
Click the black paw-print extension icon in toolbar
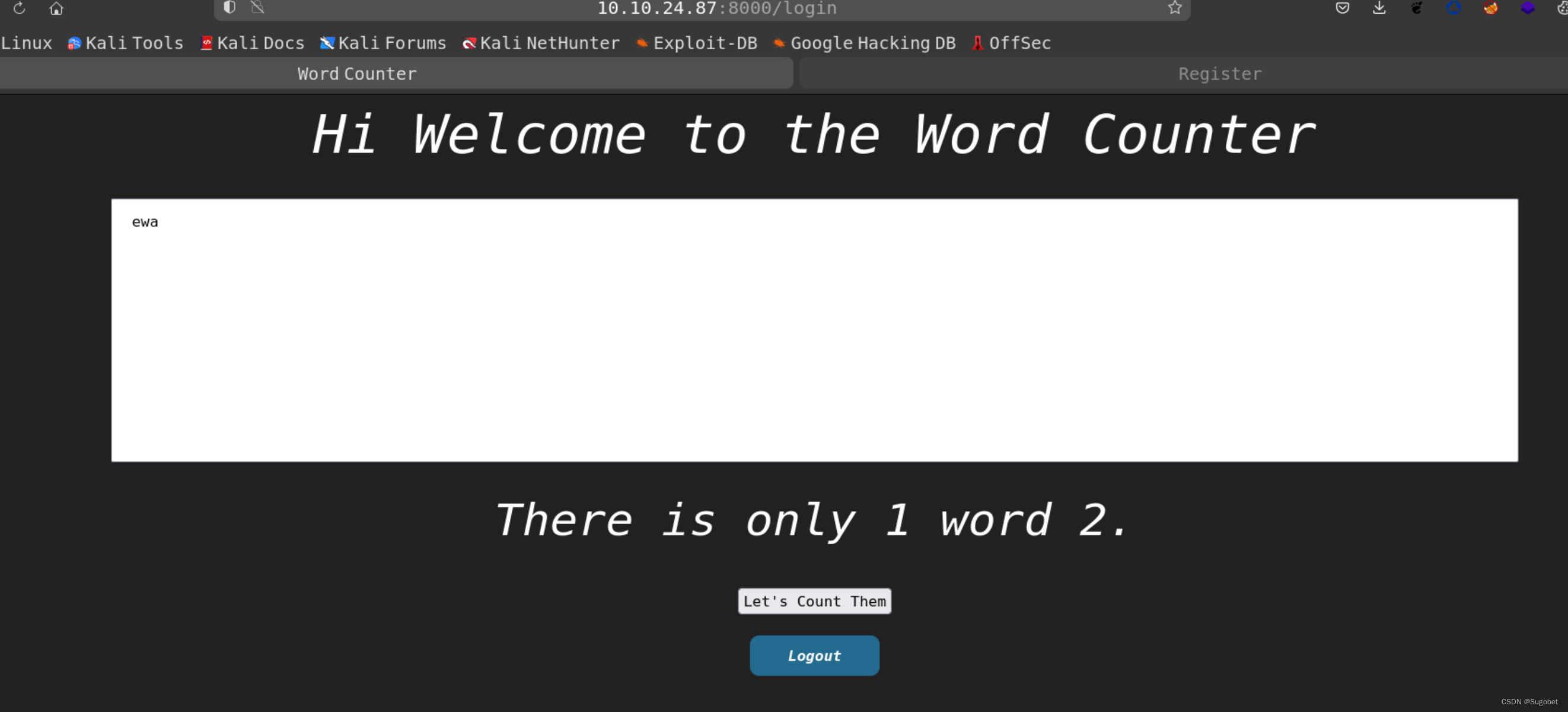point(1416,7)
